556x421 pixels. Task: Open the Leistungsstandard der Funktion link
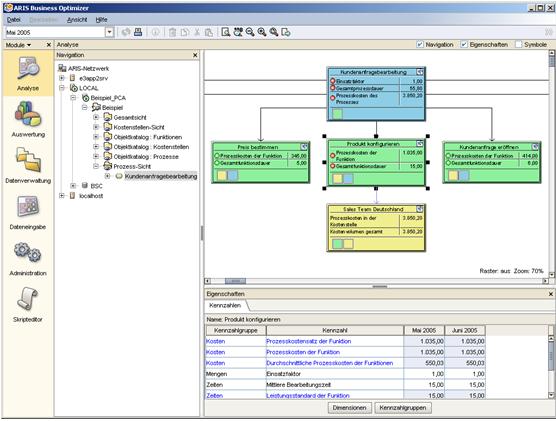point(308,395)
